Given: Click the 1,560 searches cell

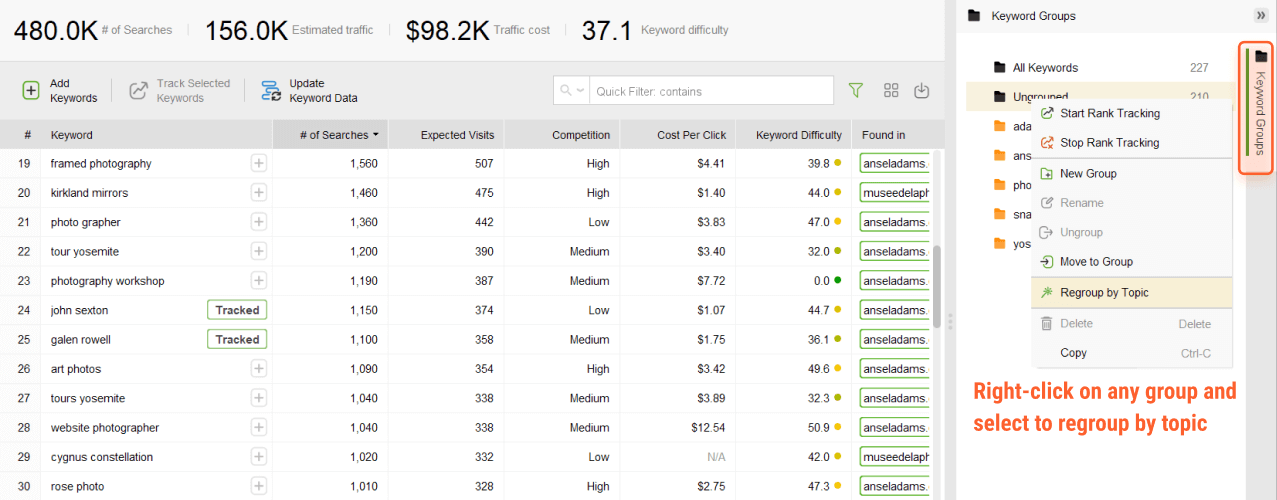Looking at the screenshot, I should pyautogui.click(x=364, y=163).
